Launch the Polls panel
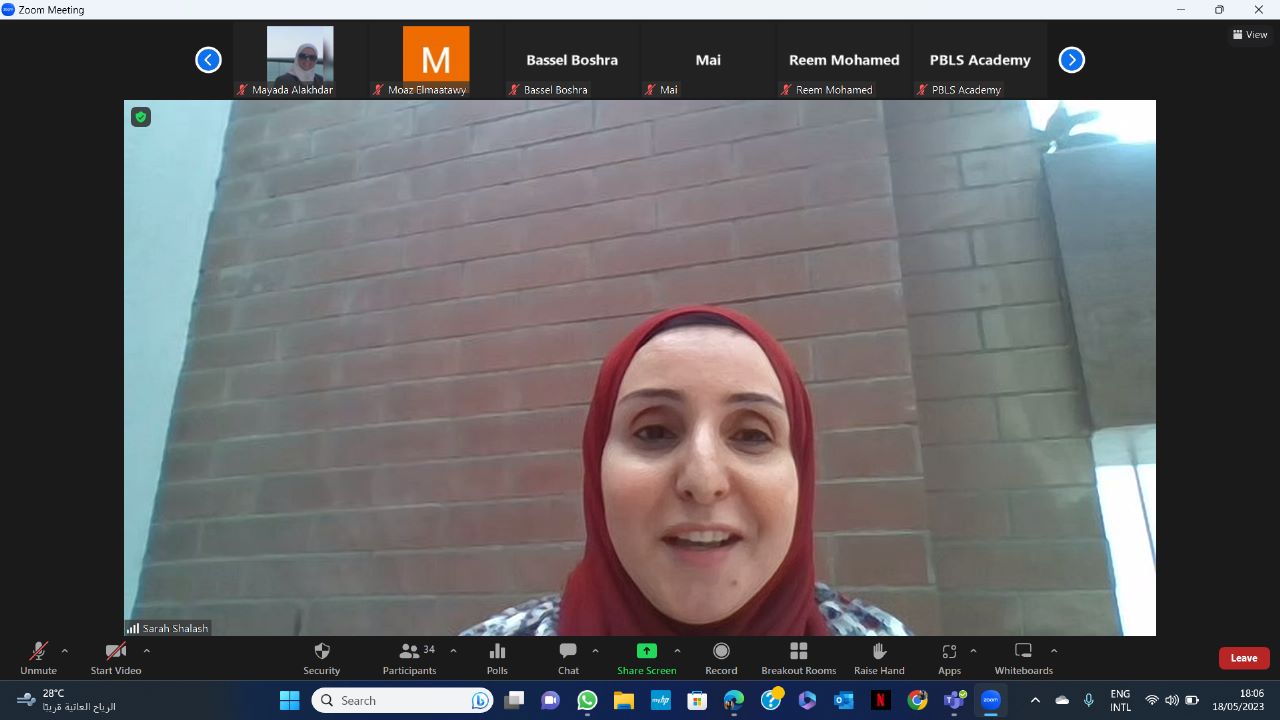1280x720 pixels. (x=497, y=658)
